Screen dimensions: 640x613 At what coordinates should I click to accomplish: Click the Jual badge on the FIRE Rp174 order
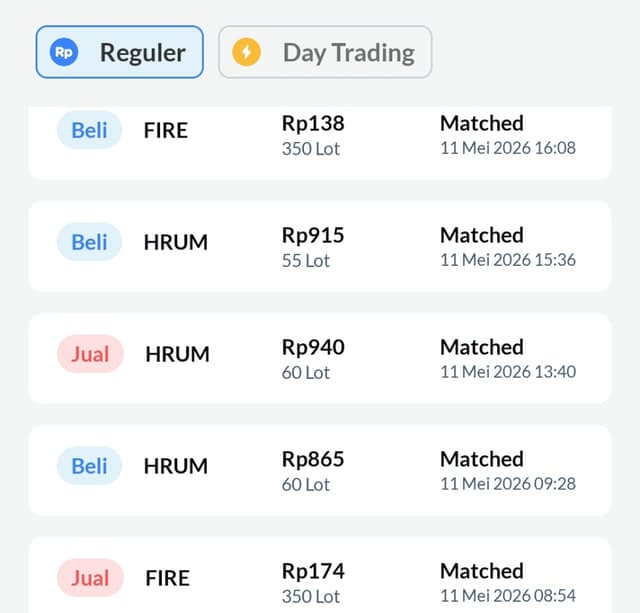point(90,578)
